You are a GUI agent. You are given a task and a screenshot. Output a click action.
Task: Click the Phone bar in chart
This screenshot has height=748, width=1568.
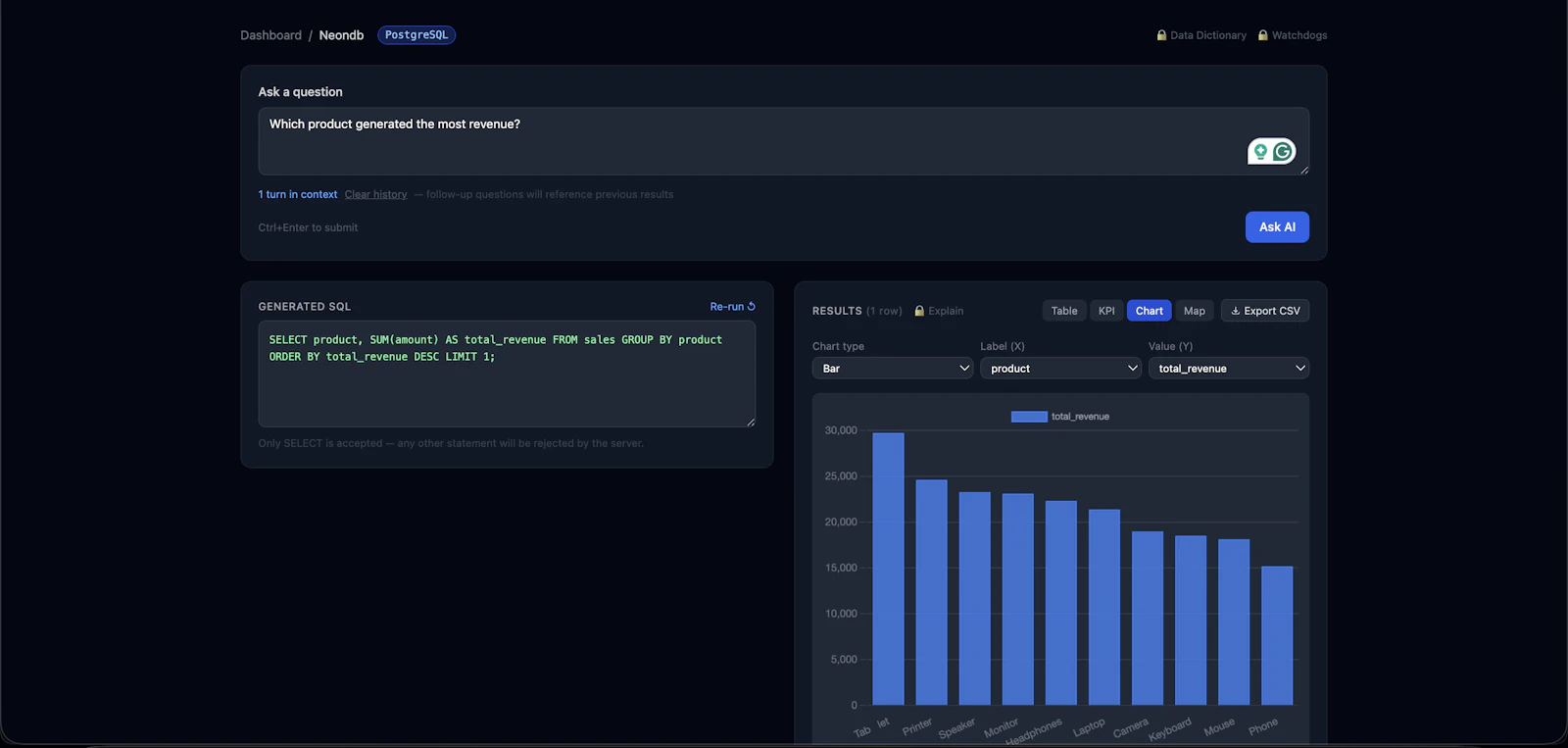pos(1277,635)
